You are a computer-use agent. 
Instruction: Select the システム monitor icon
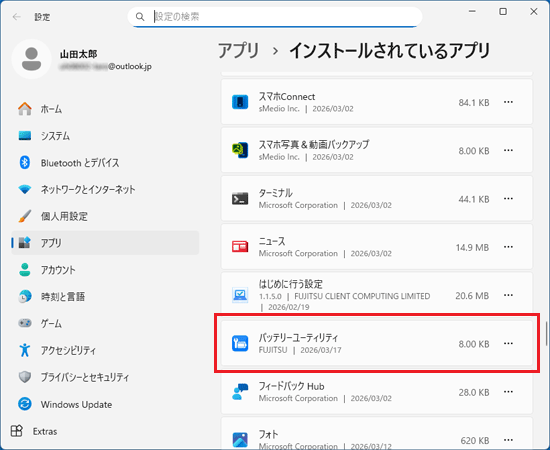[x=25, y=135]
